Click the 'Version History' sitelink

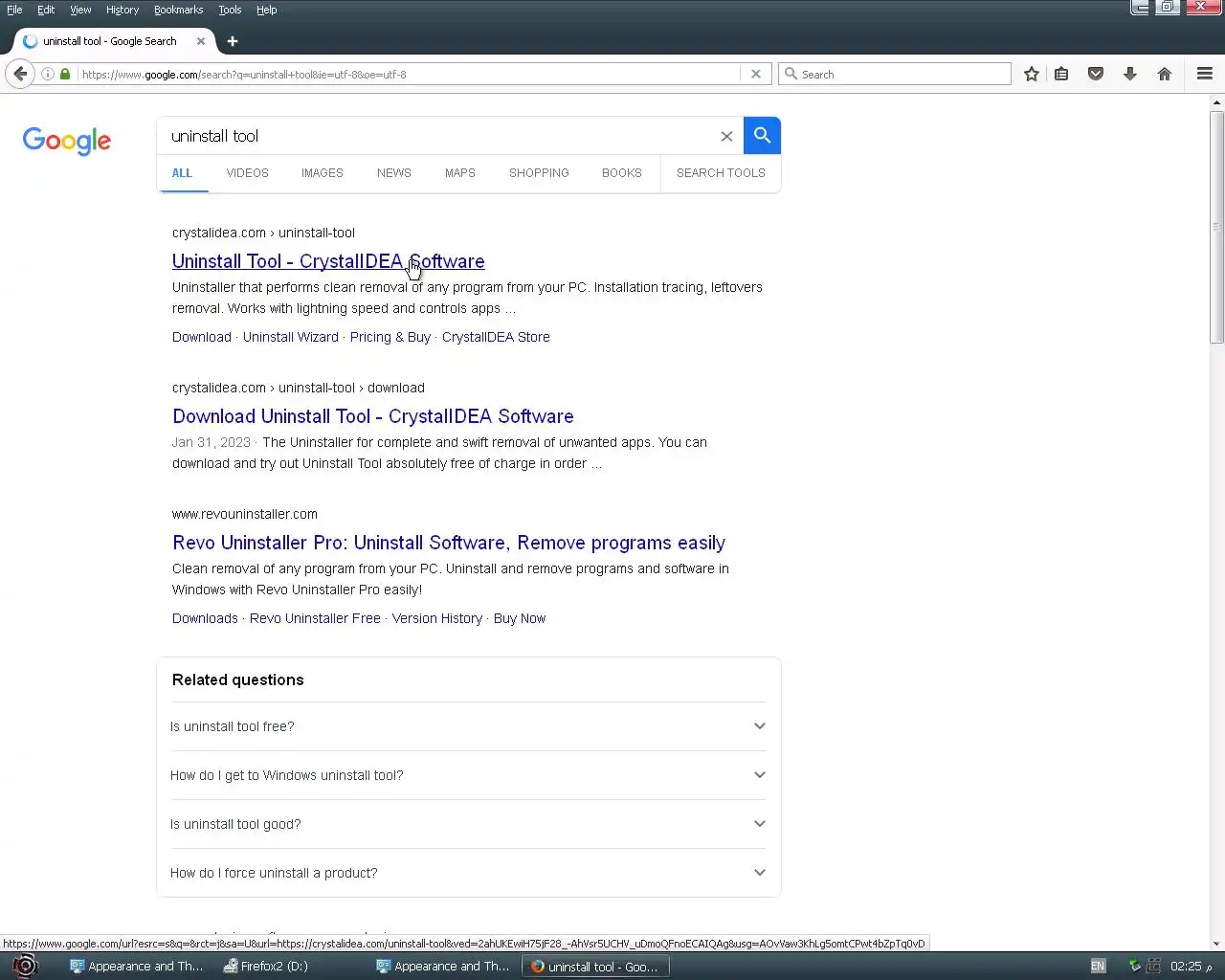pyautogui.click(x=437, y=618)
